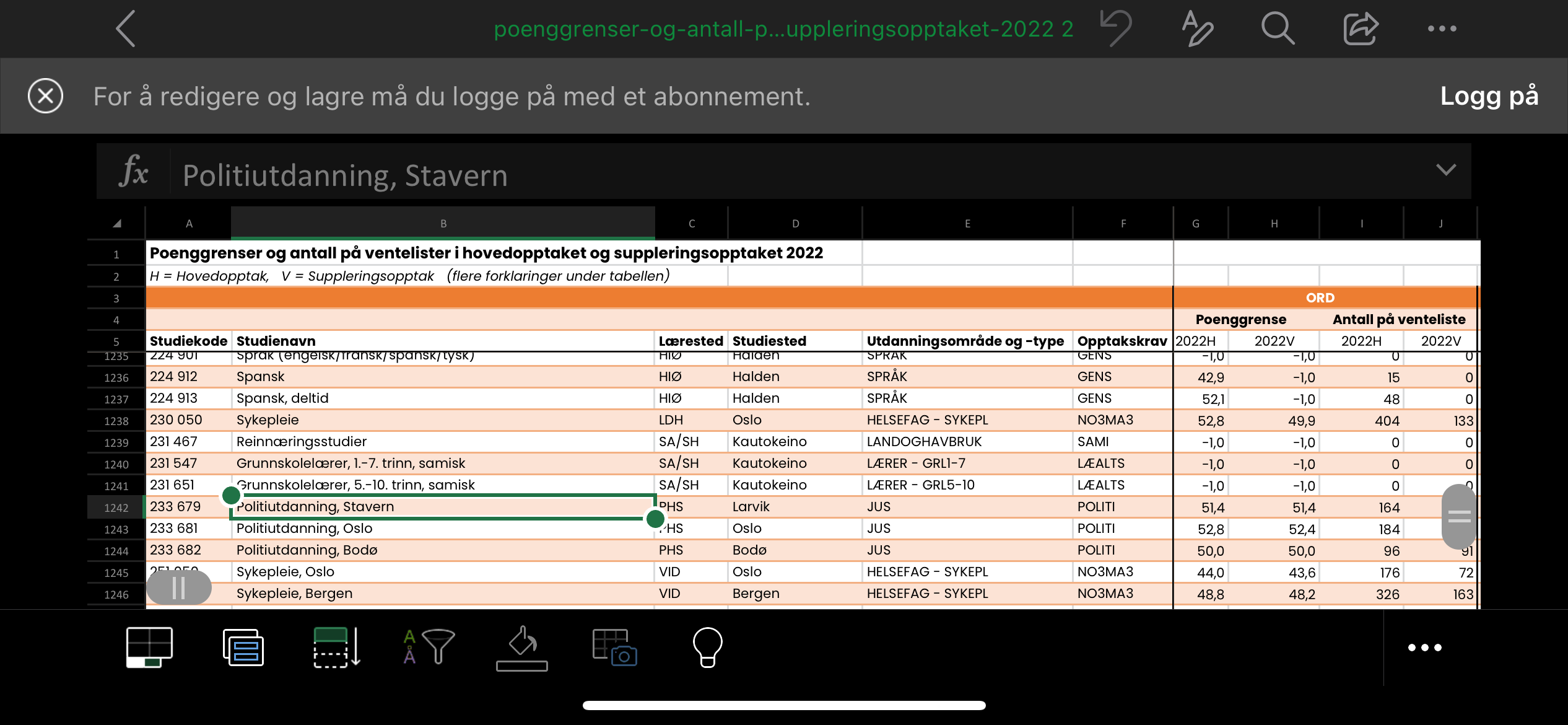Select the Studiested header cell
Image resolution: width=1568 pixels, height=725 pixels.
click(x=795, y=341)
